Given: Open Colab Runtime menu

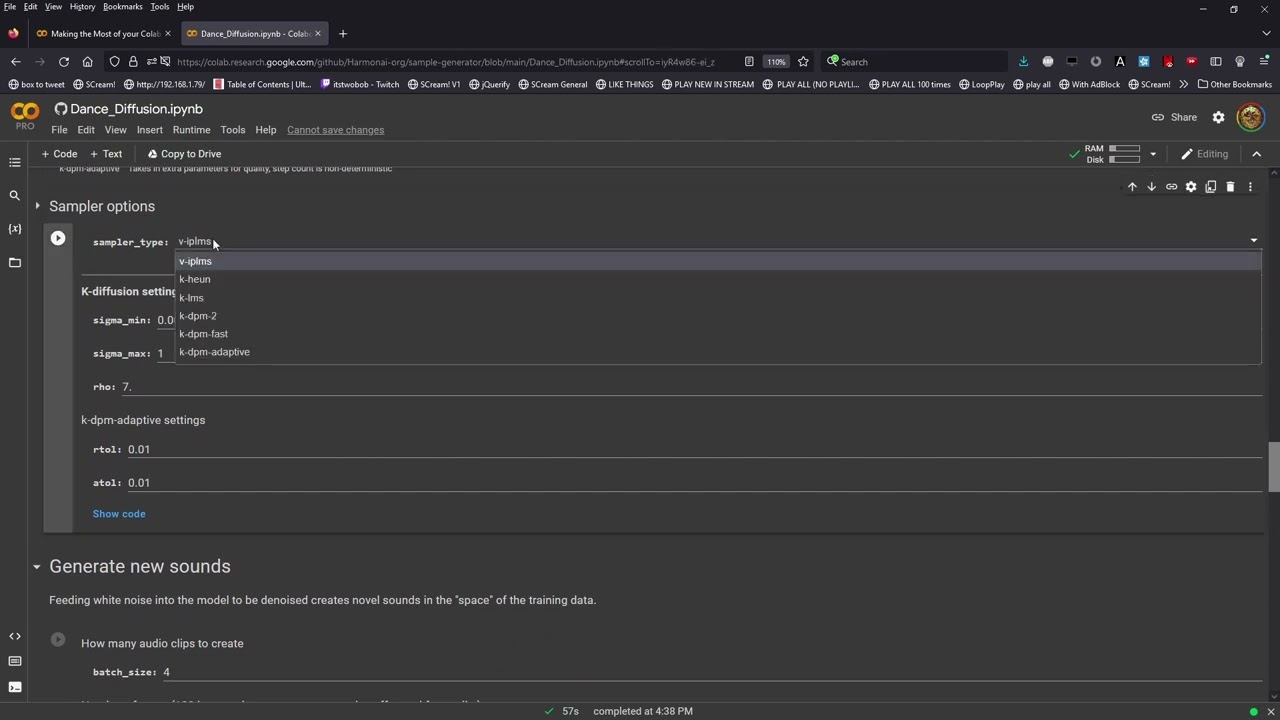Looking at the screenshot, I should coord(191,130).
